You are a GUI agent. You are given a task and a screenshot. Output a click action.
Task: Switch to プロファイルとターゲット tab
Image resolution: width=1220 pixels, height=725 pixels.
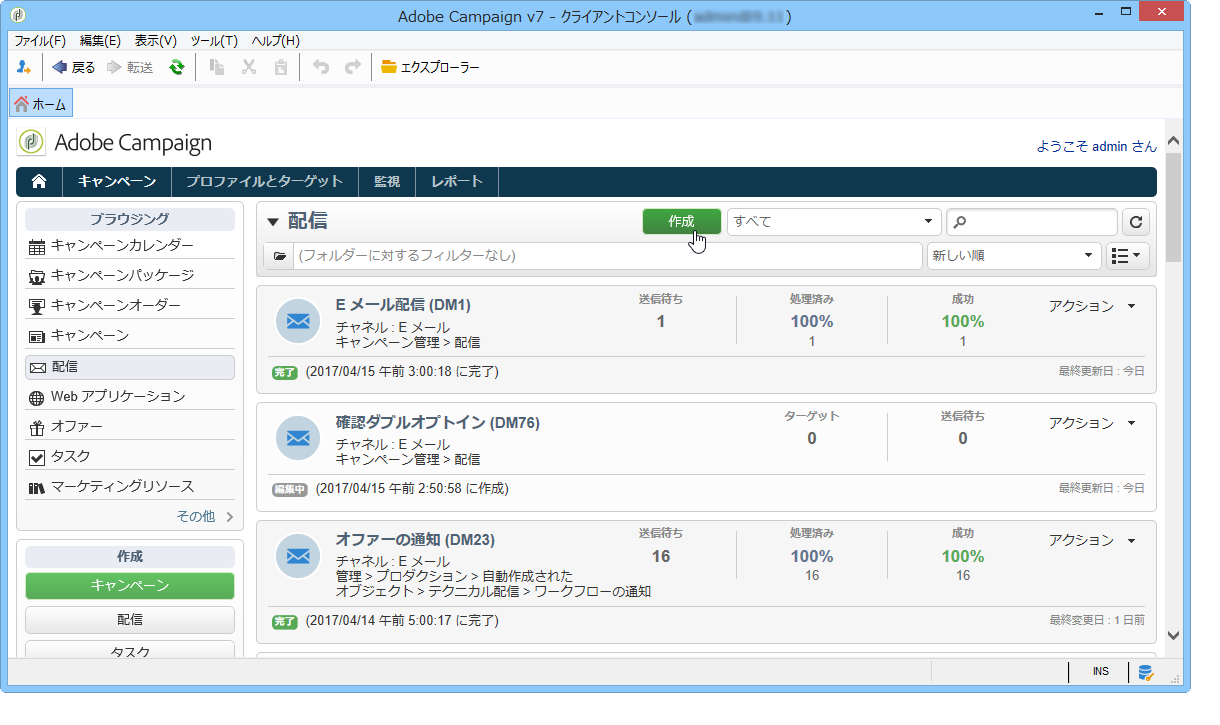pyautogui.click(x=264, y=181)
